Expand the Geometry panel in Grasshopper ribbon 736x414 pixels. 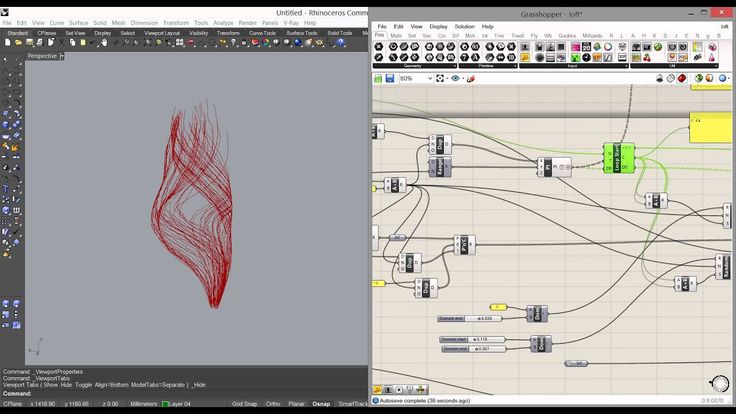413,66
